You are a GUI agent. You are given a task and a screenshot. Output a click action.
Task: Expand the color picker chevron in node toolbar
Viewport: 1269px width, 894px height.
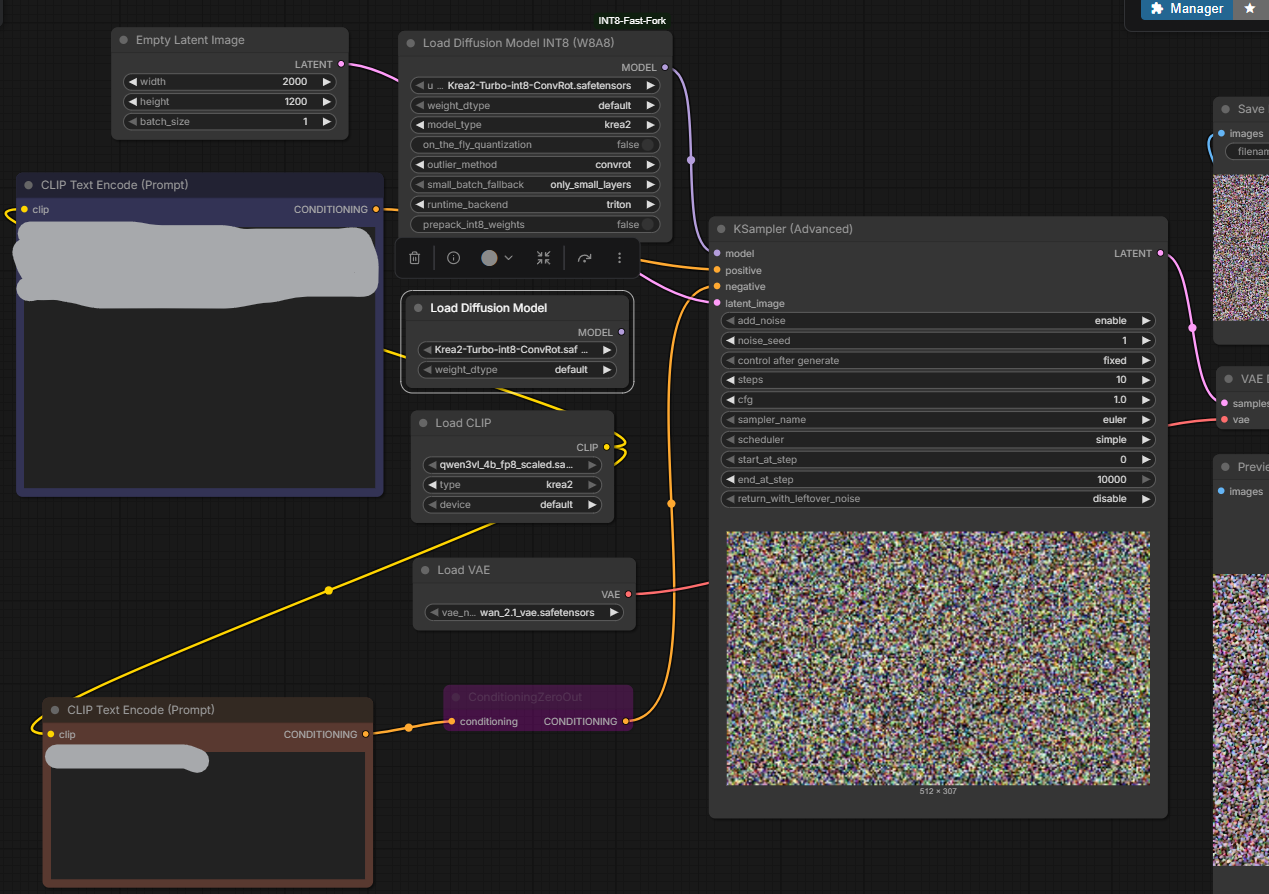point(509,258)
